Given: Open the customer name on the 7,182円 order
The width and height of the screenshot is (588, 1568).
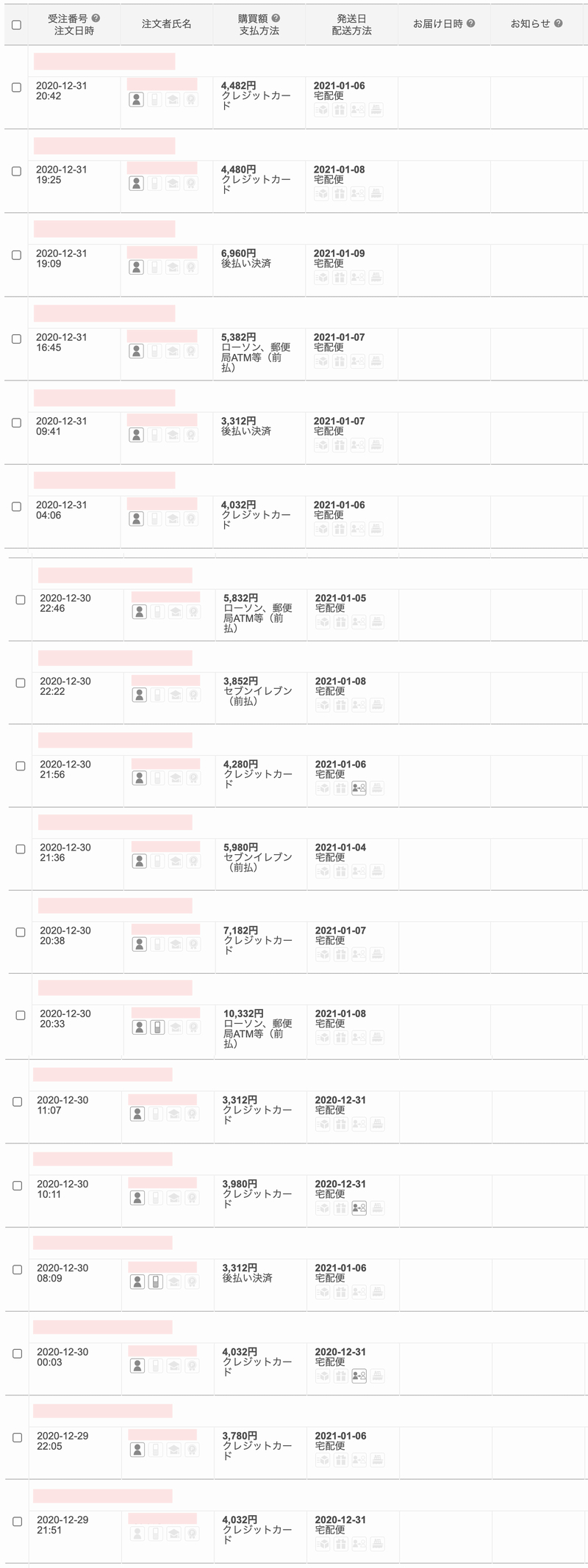Looking at the screenshot, I should coord(165,929).
